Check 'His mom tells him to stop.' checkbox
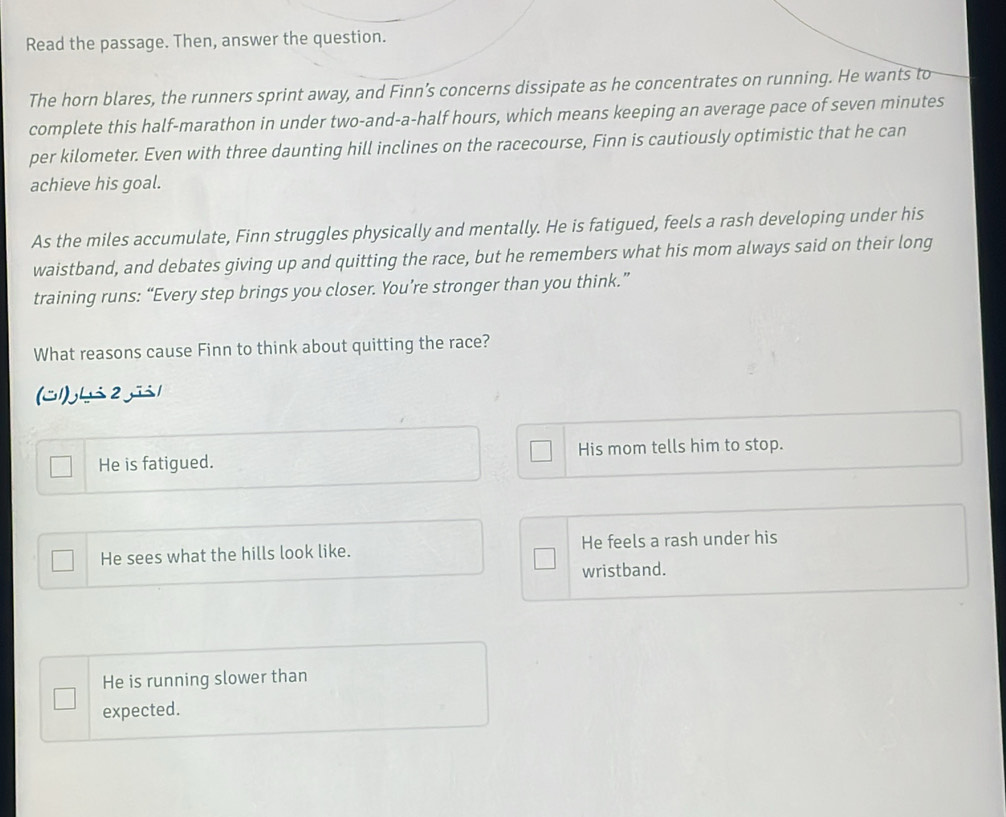Image resolution: width=1006 pixels, height=817 pixels. (541, 451)
